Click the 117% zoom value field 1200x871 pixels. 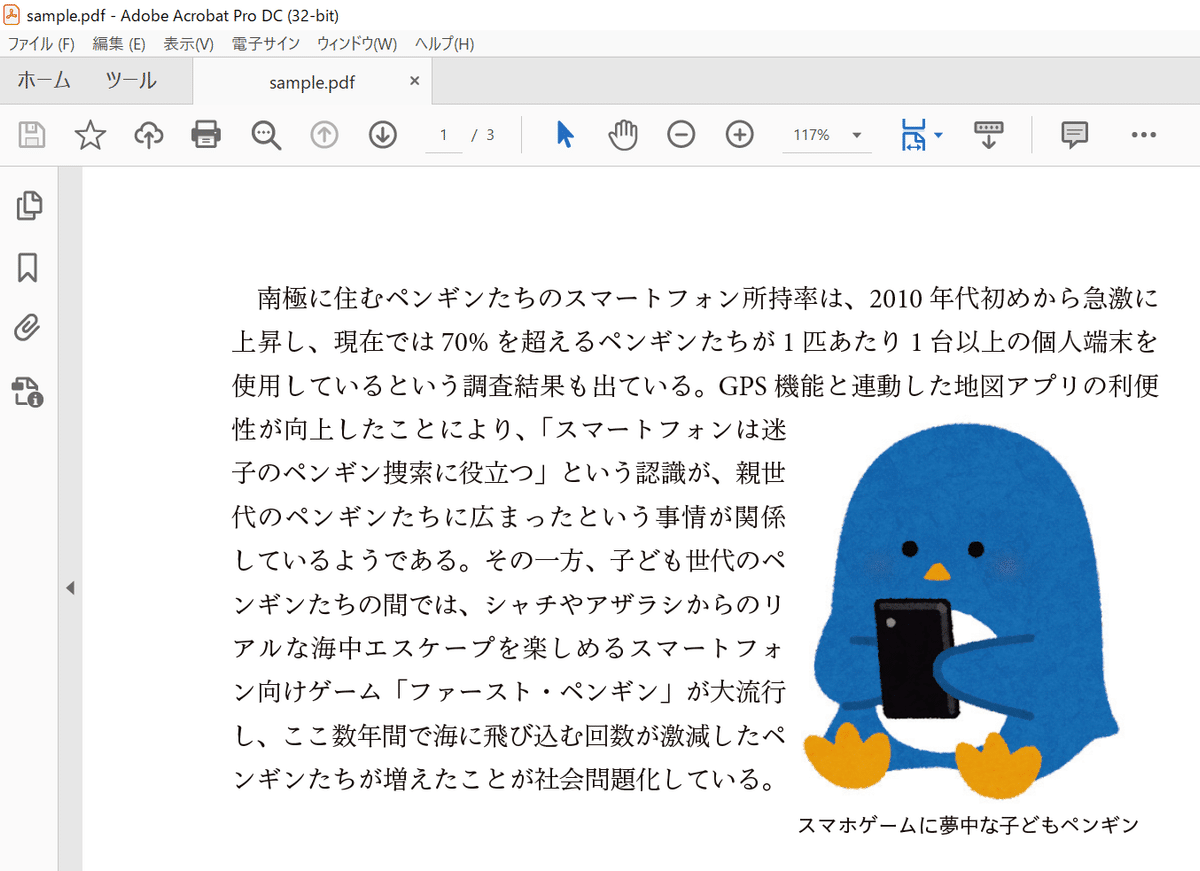(811, 135)
